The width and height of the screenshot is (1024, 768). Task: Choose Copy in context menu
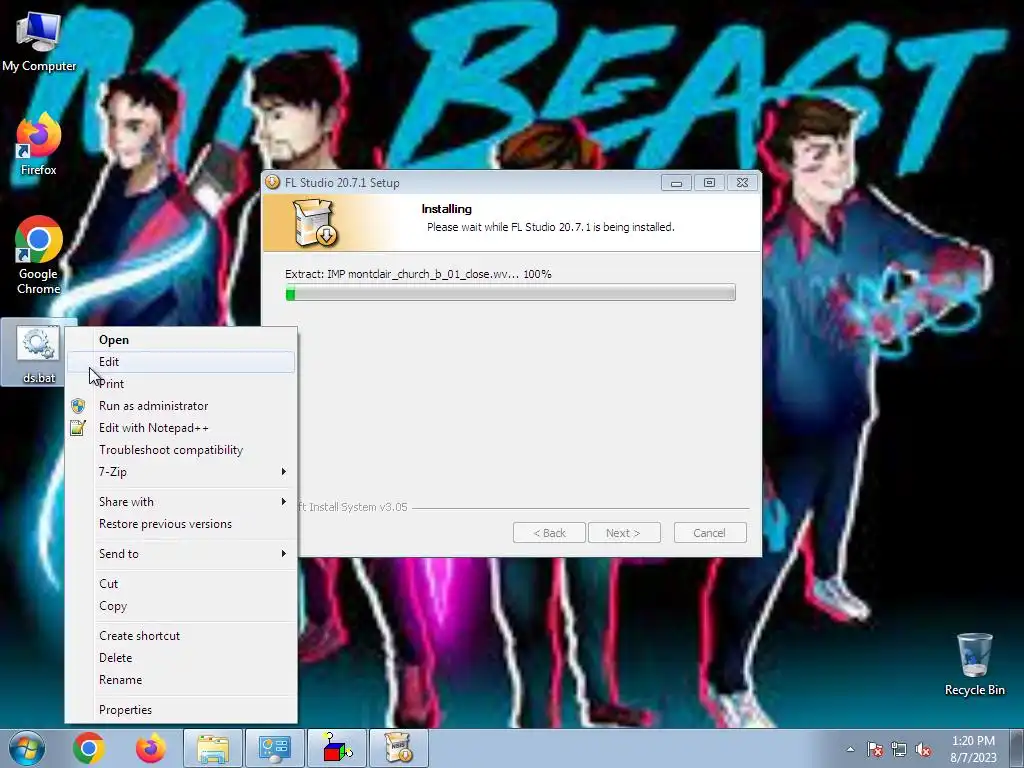pos(181,606)
